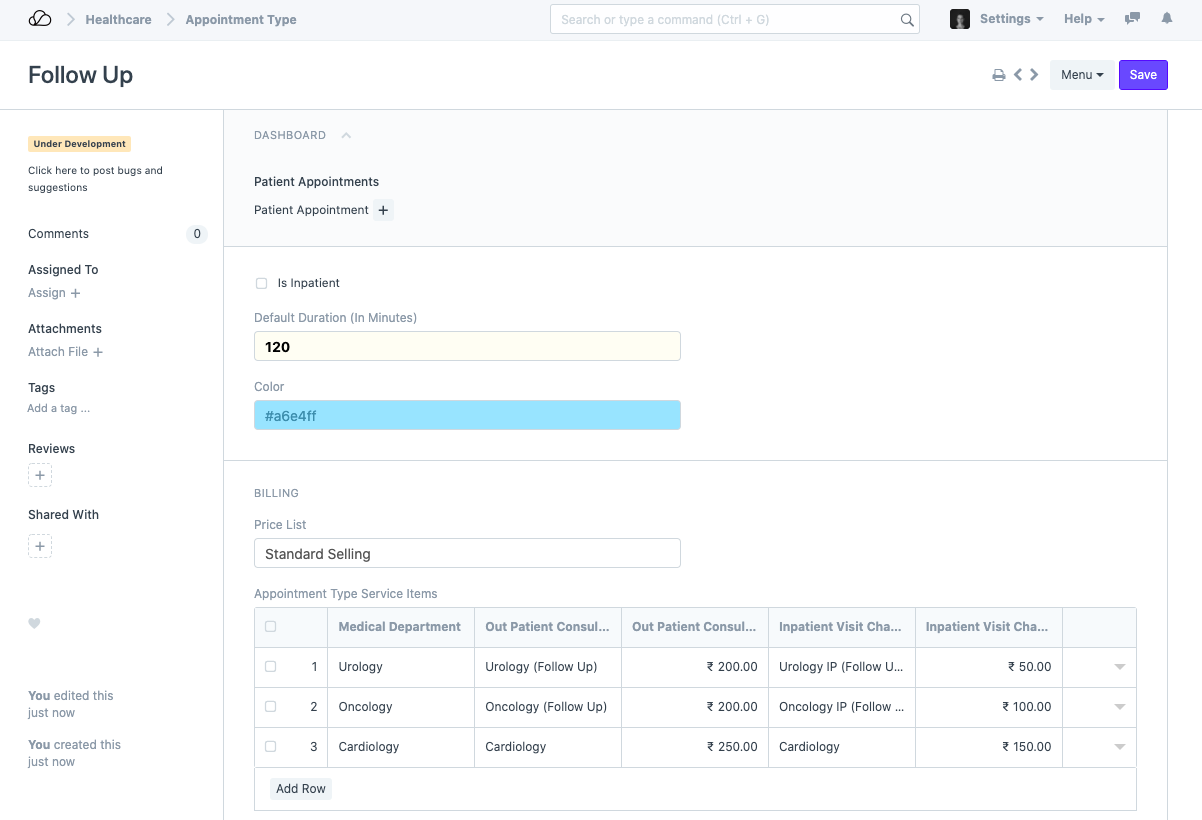Image resolution: width=1202 pixels, height=820 pixels.
Task: Open the Settings menu
Action: click(1010, 19)
